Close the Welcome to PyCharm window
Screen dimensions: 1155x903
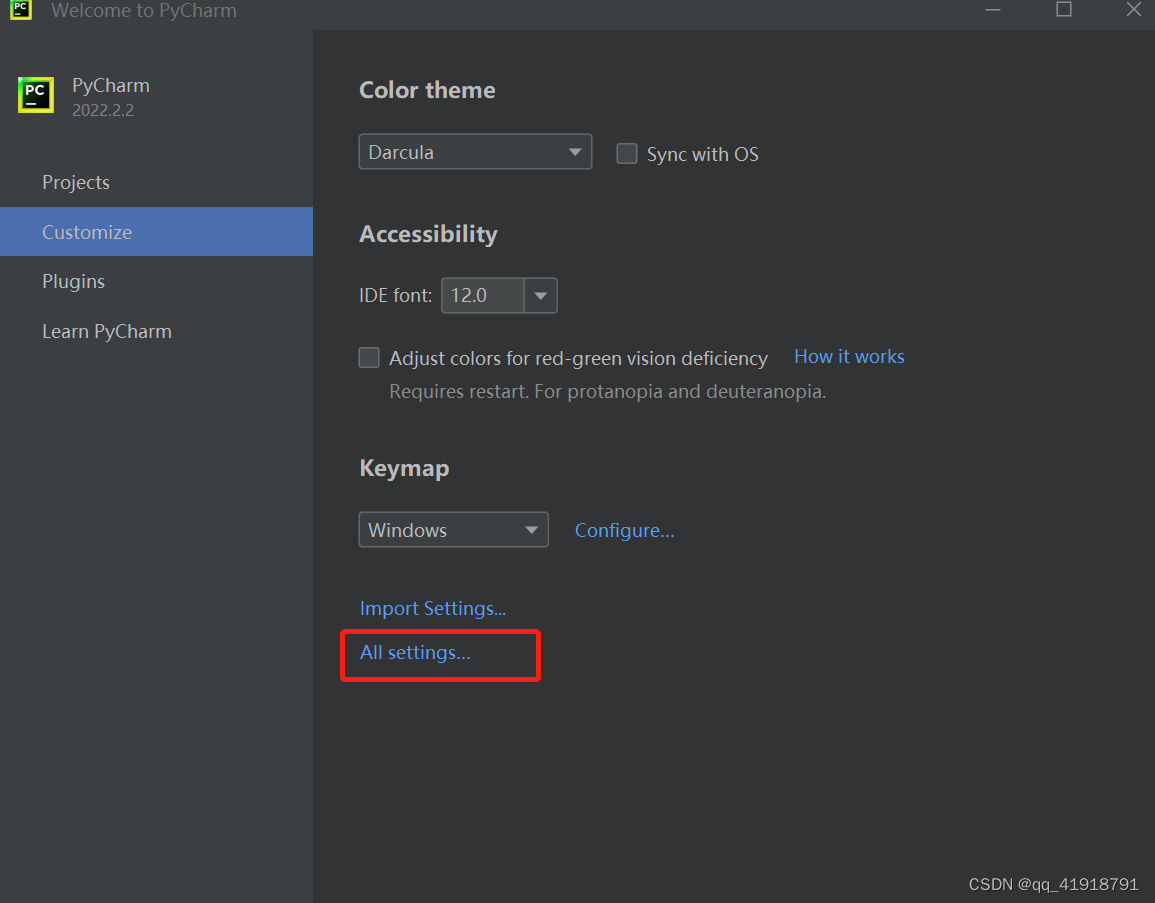pyautogui.click(x=1134, y=10)
